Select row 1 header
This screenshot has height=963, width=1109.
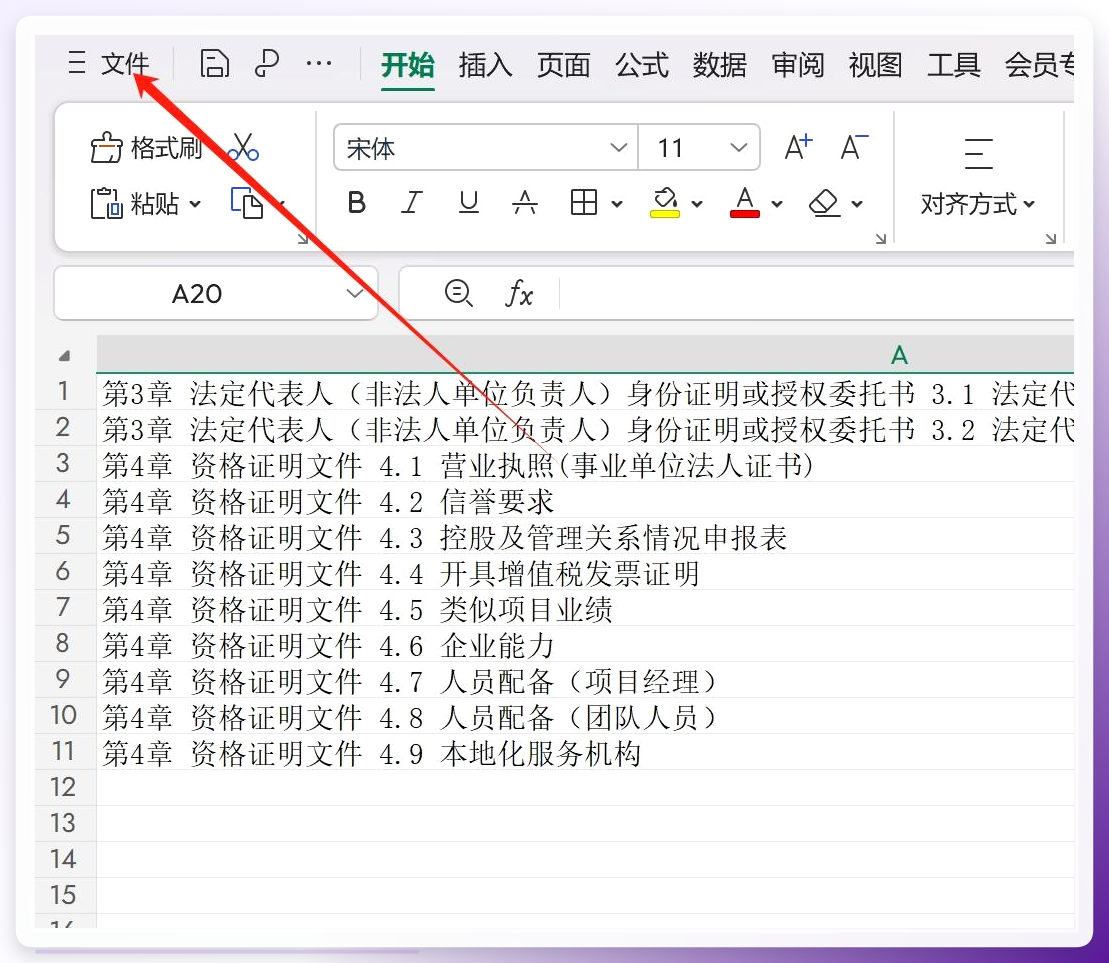[64, 391]
